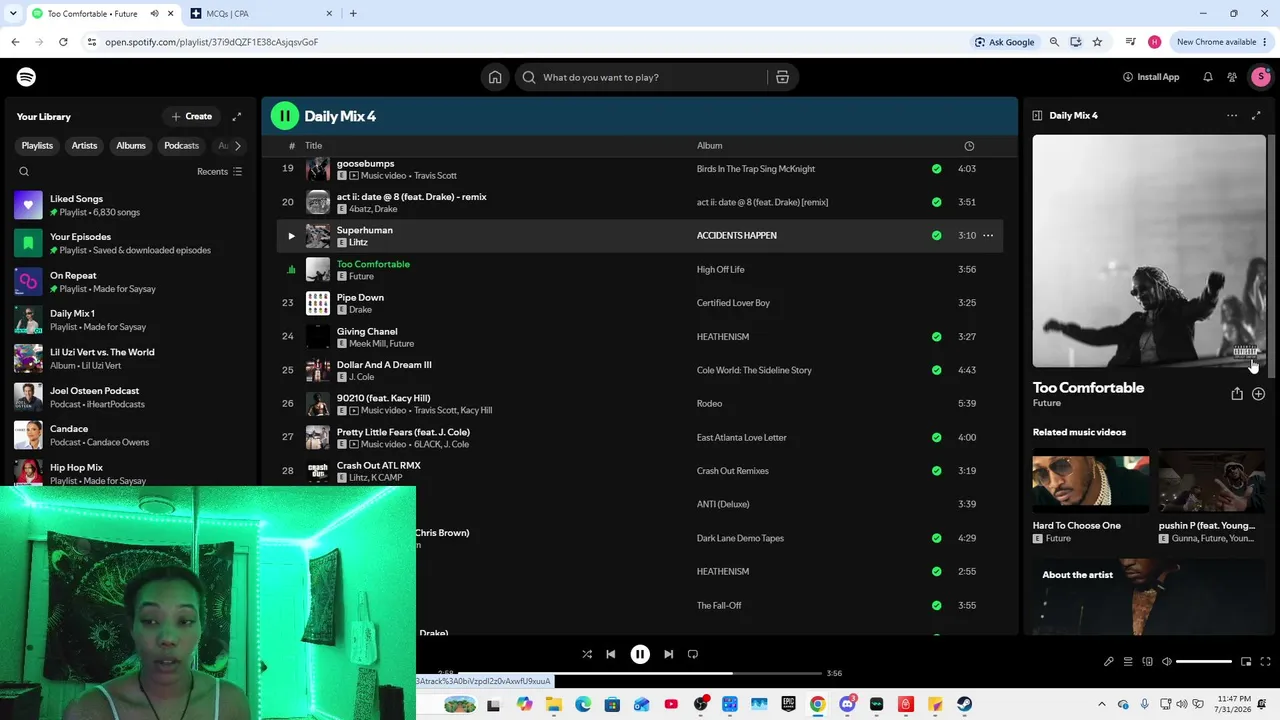Click Ask Google in address bar
The height and width of the screenshot is (720, 1280).
pos(1005,42)
